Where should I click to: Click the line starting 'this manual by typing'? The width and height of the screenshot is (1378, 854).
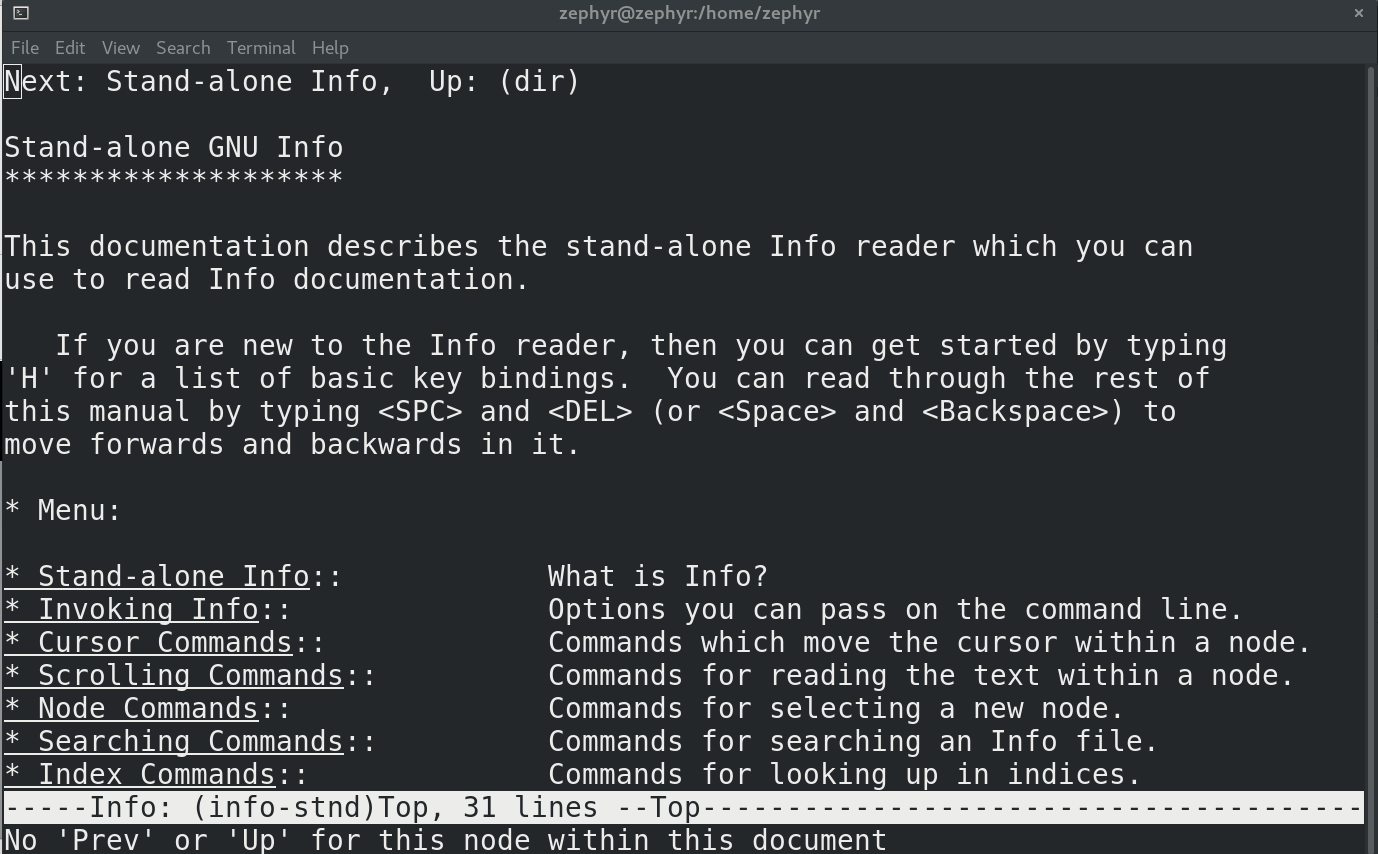[590, 412]
